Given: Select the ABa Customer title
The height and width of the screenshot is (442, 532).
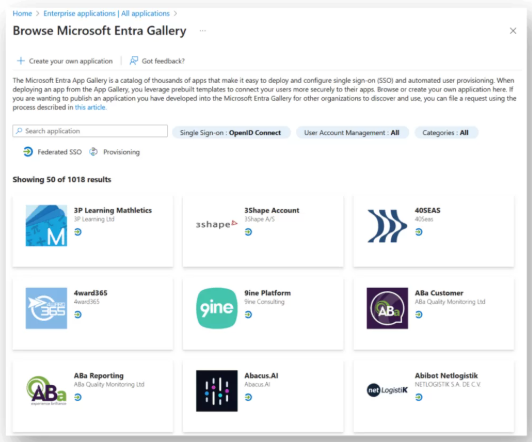Looking at the screenshot, I should 439,293.
